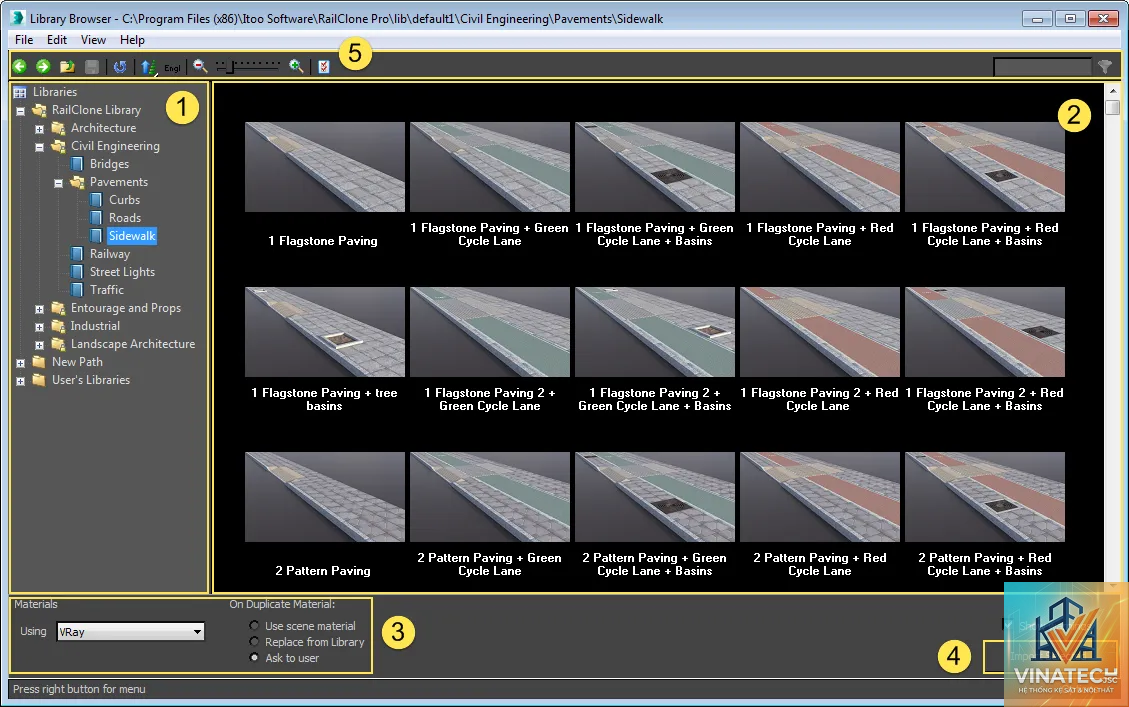Screen dimensions: 1129x707
Task: Select the Ask to user option
Action: (x=254, y=657)
